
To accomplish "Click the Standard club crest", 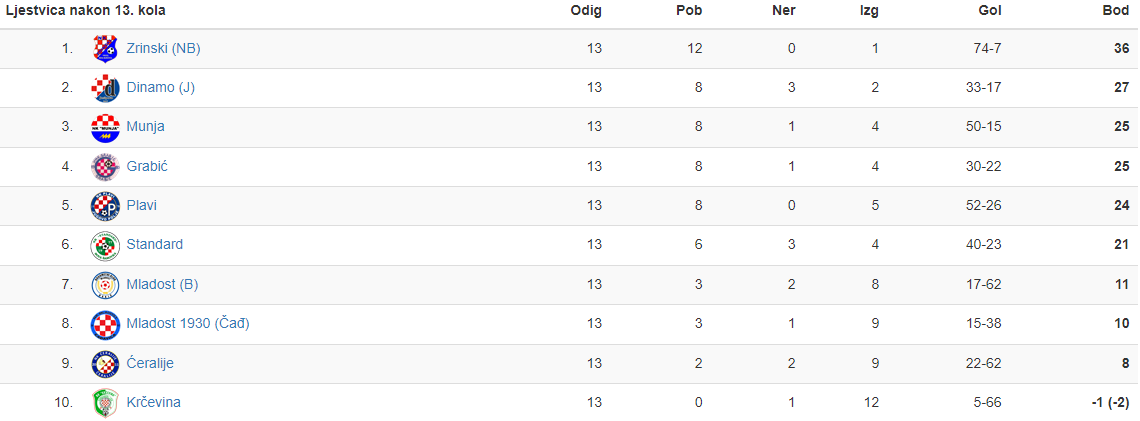I will coord(105,245).
